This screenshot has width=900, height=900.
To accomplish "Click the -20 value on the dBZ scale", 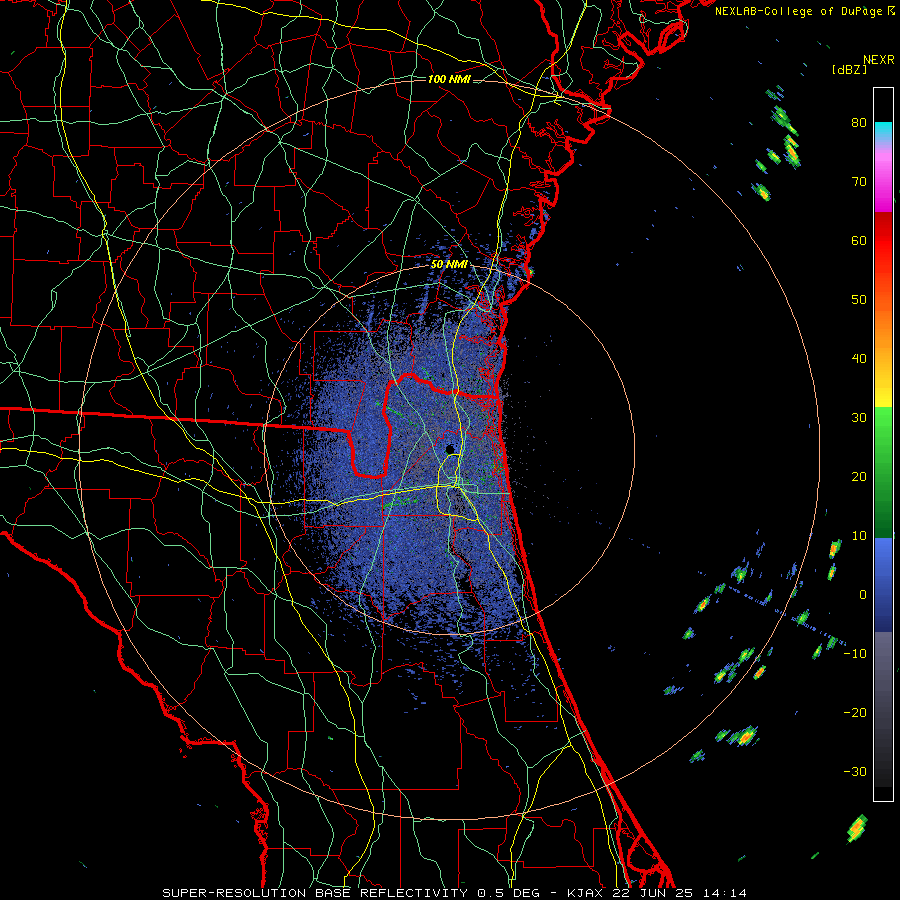I will click(x=855, y=712).
